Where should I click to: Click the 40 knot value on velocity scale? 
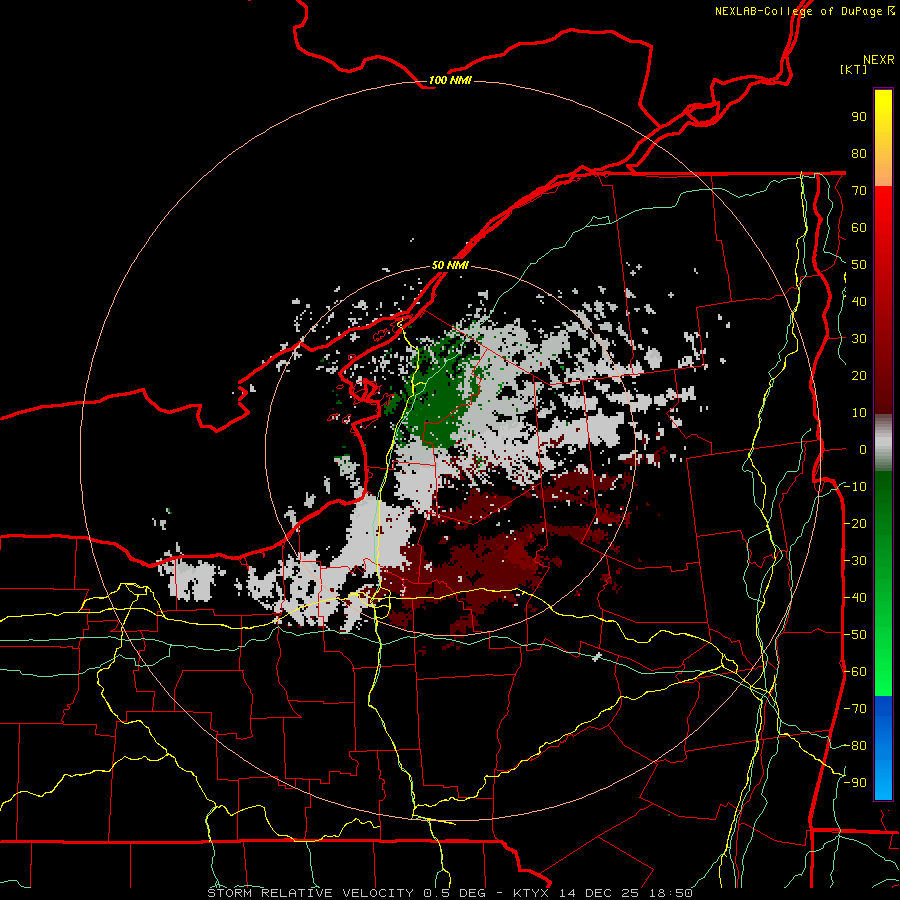tap(859, 301)
